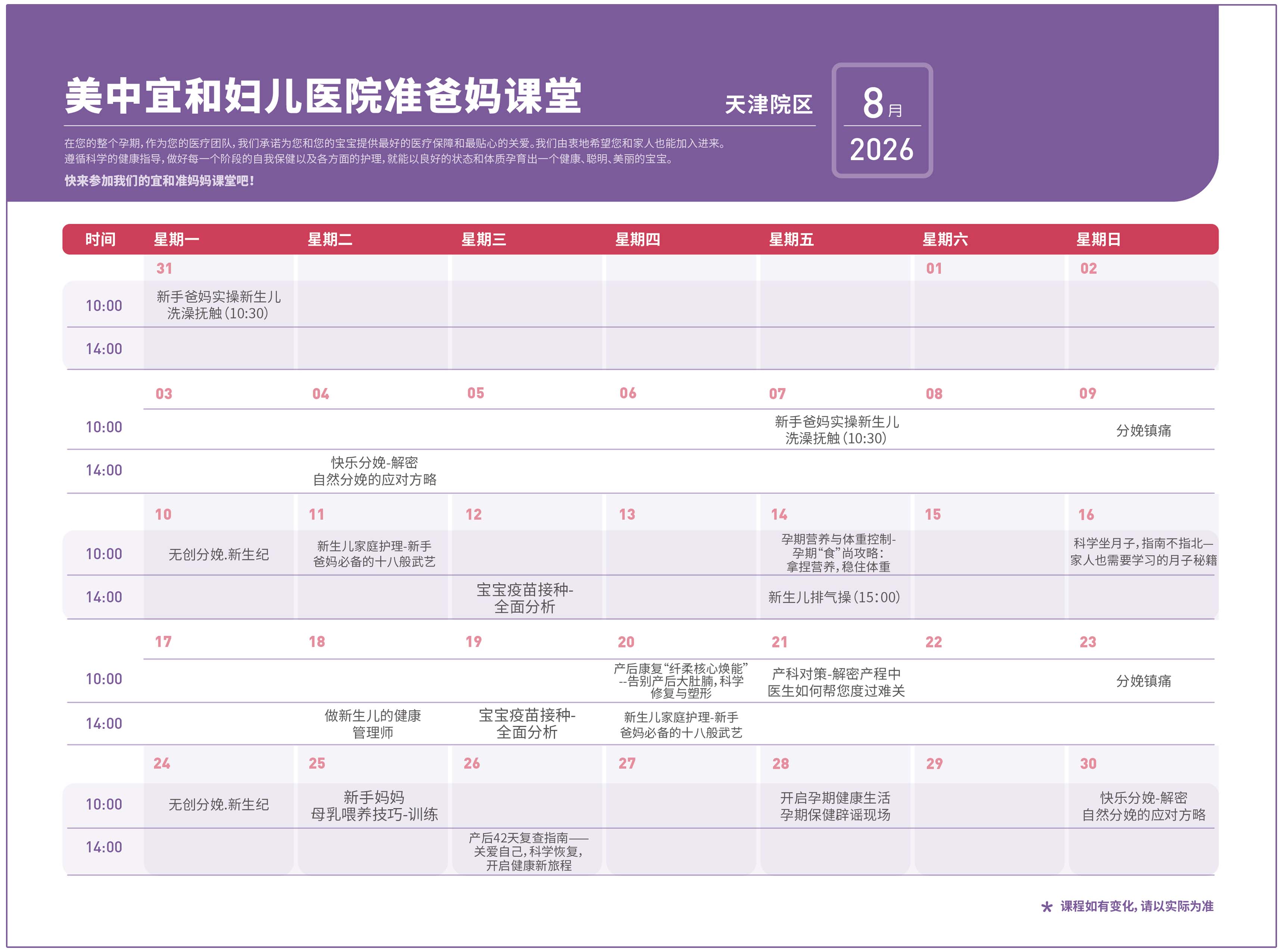
Task: Select the "星期二" column header
Action: coord(330,239)
